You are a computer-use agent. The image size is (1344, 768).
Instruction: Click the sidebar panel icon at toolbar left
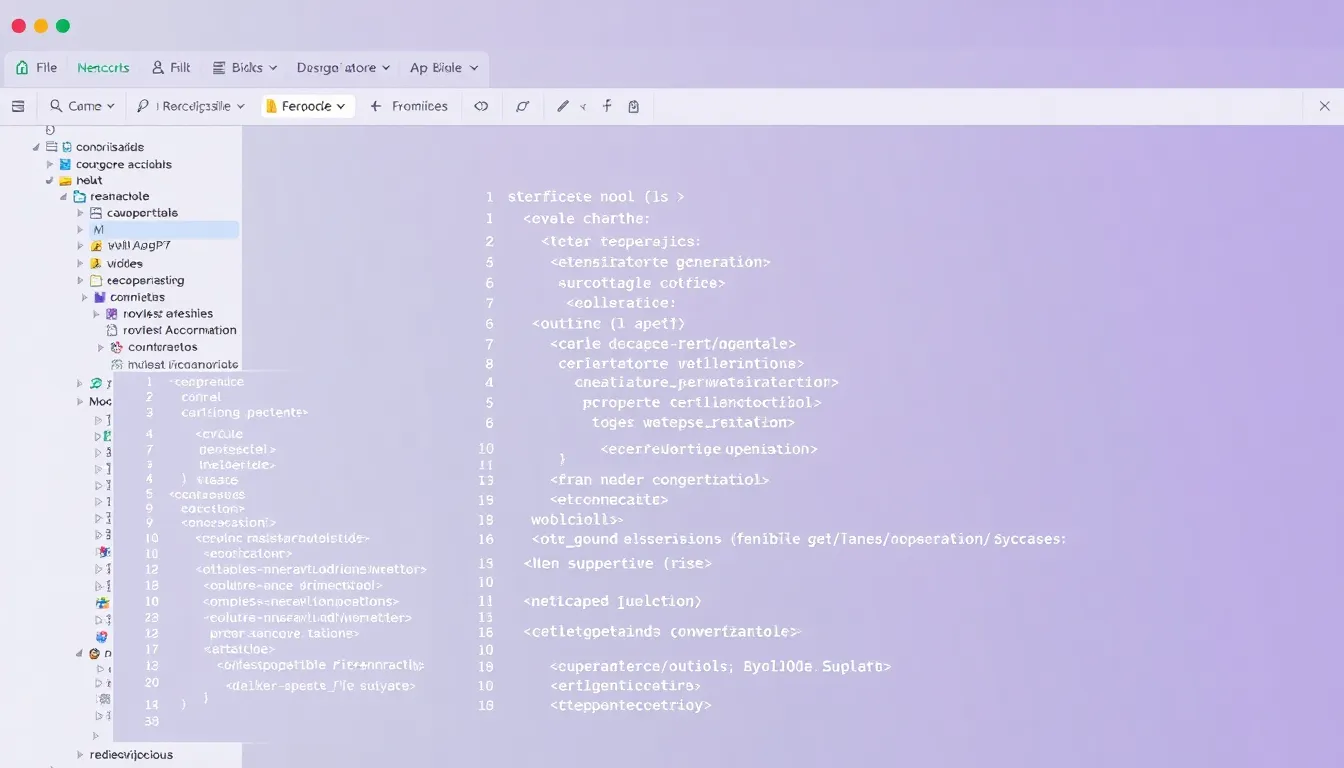point(17,106)
